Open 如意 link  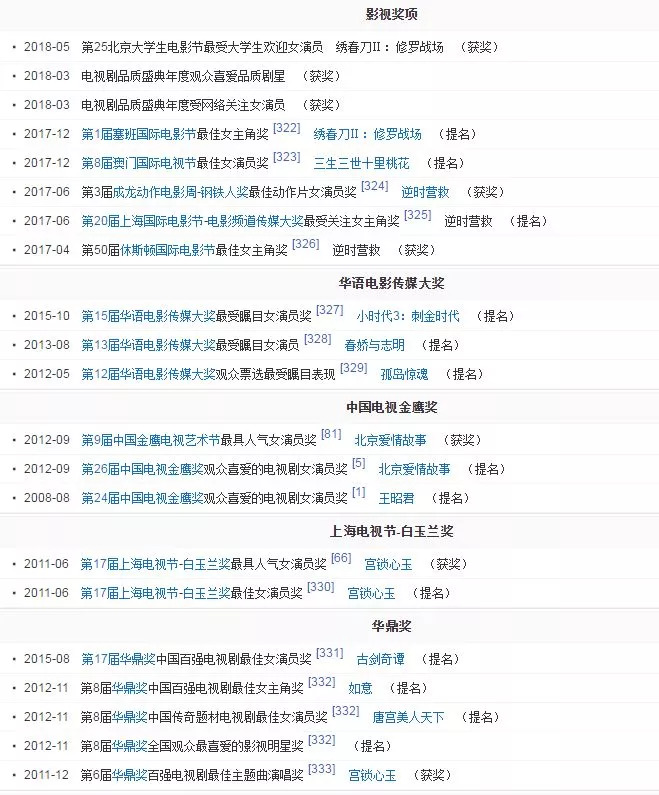pos(360,688)
